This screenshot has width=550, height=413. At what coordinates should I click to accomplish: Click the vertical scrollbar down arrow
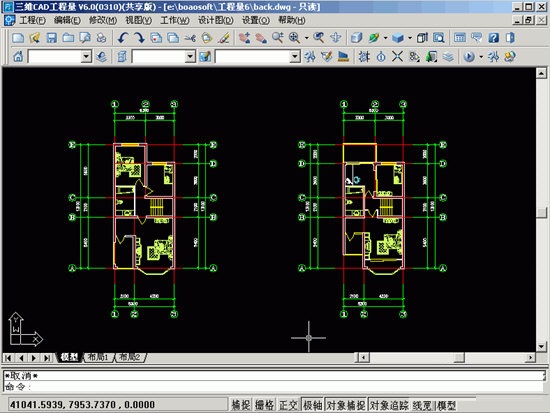[x=541, y=346]
